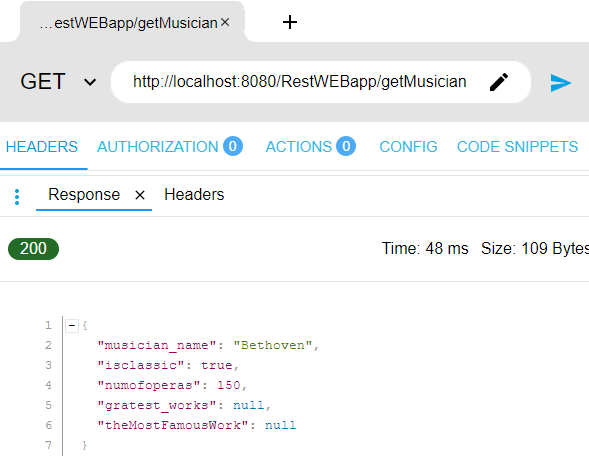Open a new request tab with plus

point(290,22)
